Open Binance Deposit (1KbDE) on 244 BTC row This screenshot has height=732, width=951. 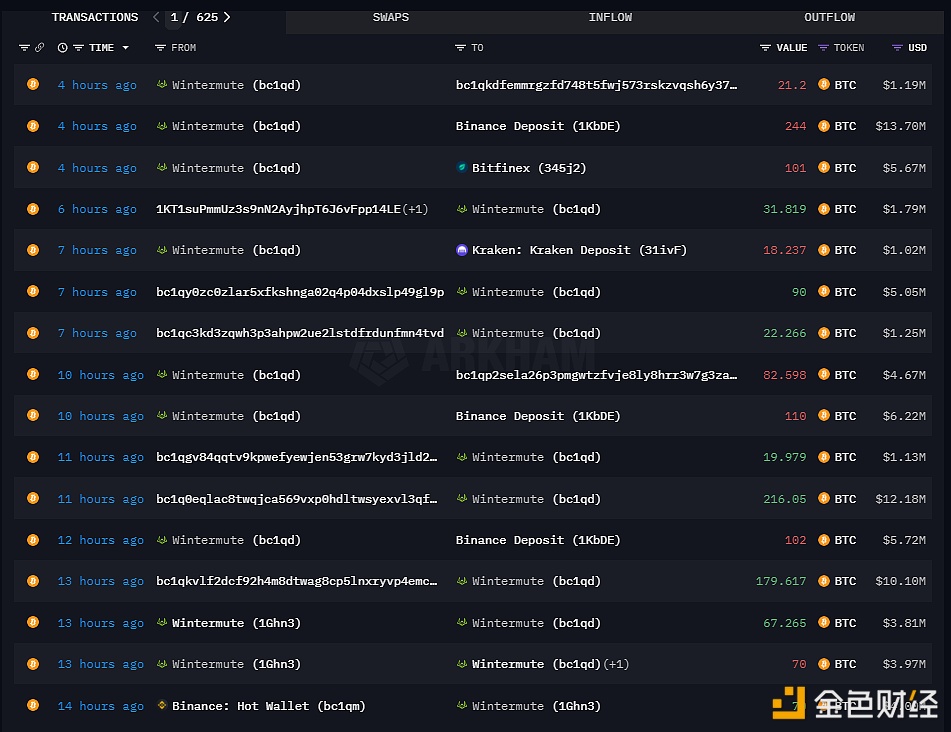538,126
